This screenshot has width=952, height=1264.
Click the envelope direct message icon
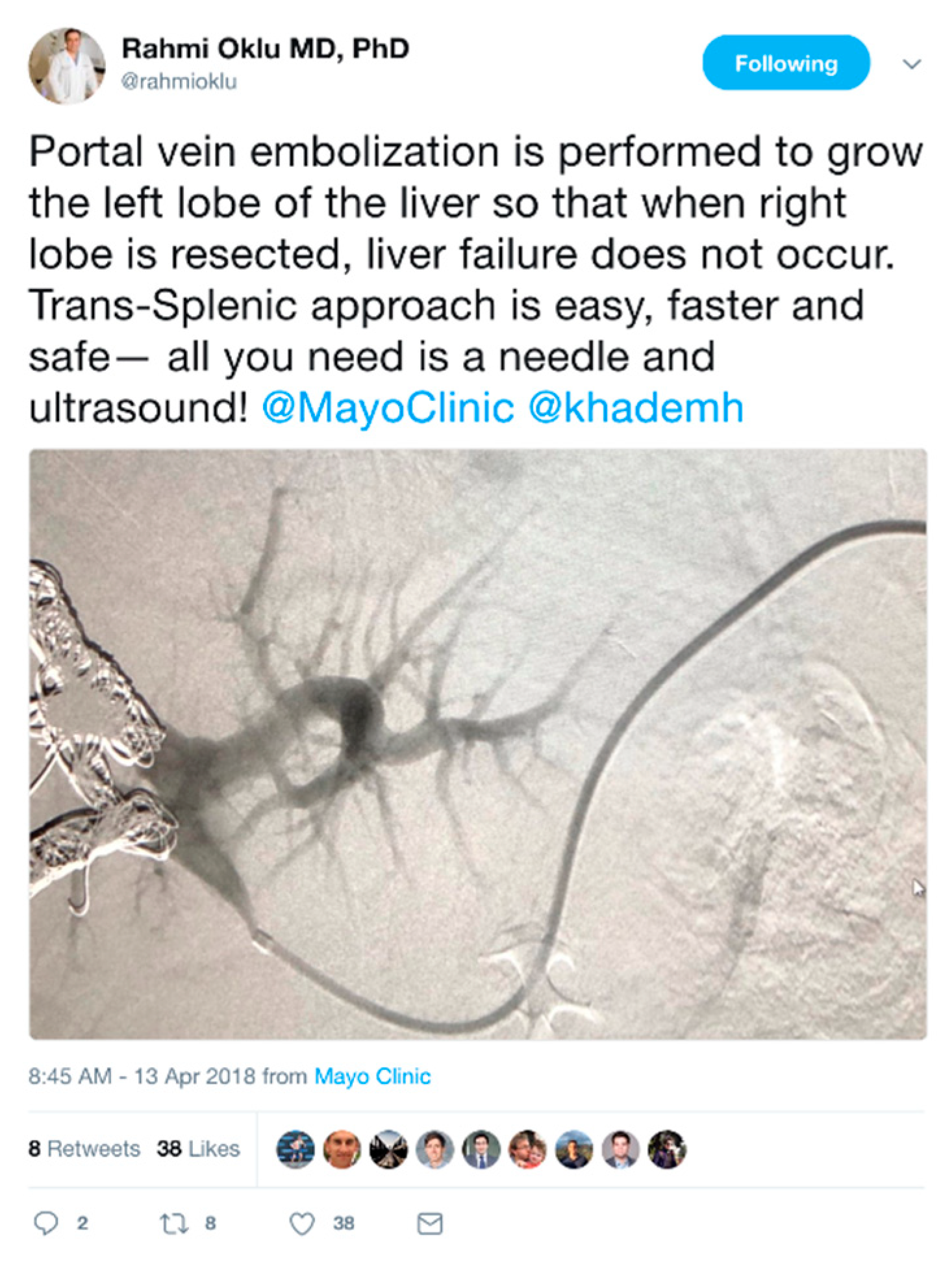tap(430, 1224)
